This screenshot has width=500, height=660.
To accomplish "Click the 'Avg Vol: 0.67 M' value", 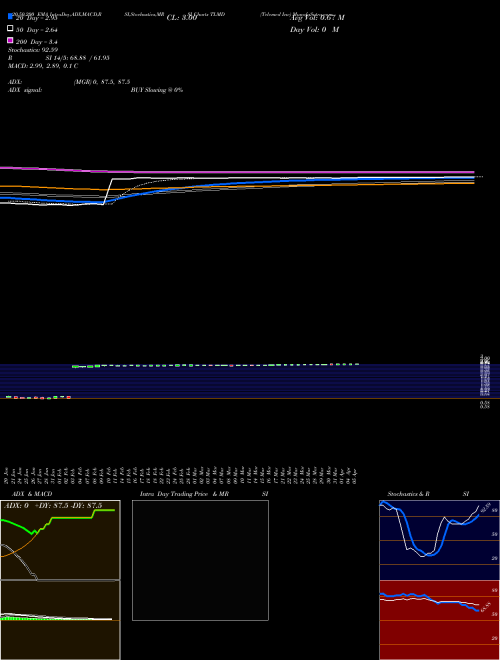I will point(317,18).
